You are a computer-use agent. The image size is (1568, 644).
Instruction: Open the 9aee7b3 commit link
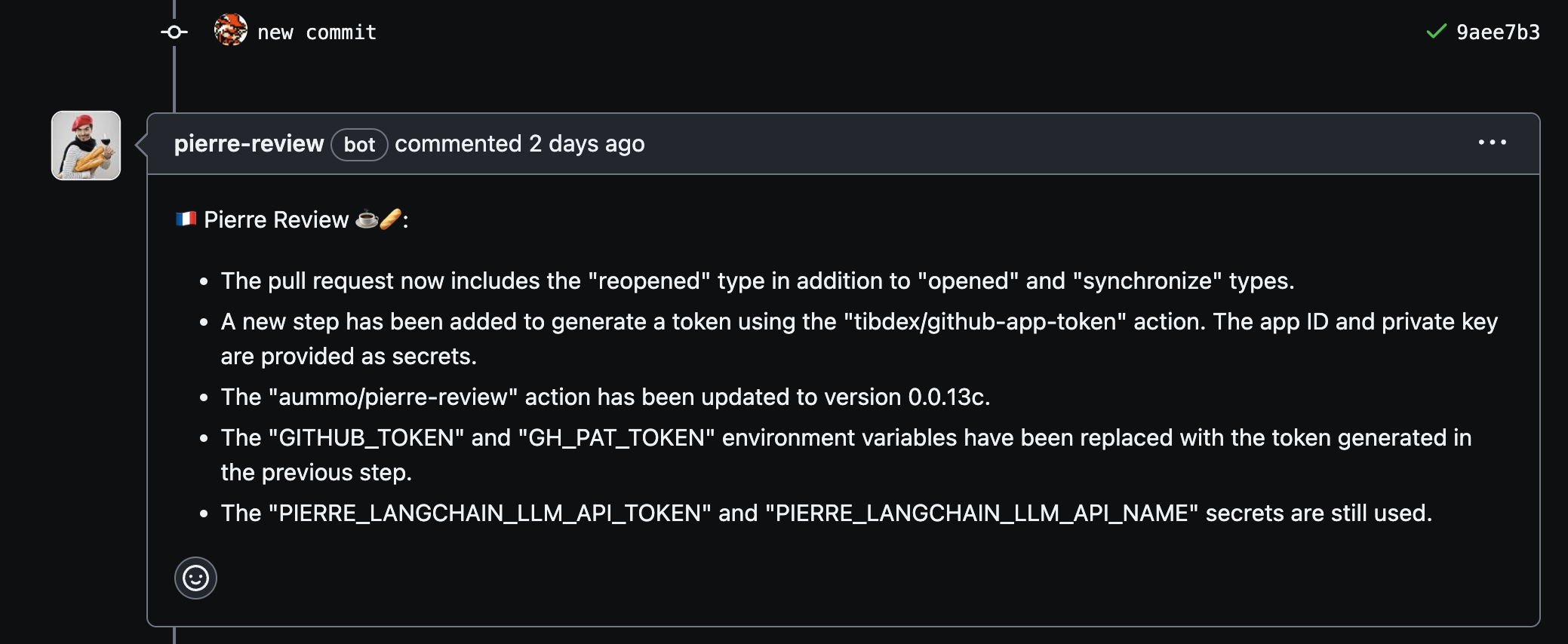pos(1497,32)
